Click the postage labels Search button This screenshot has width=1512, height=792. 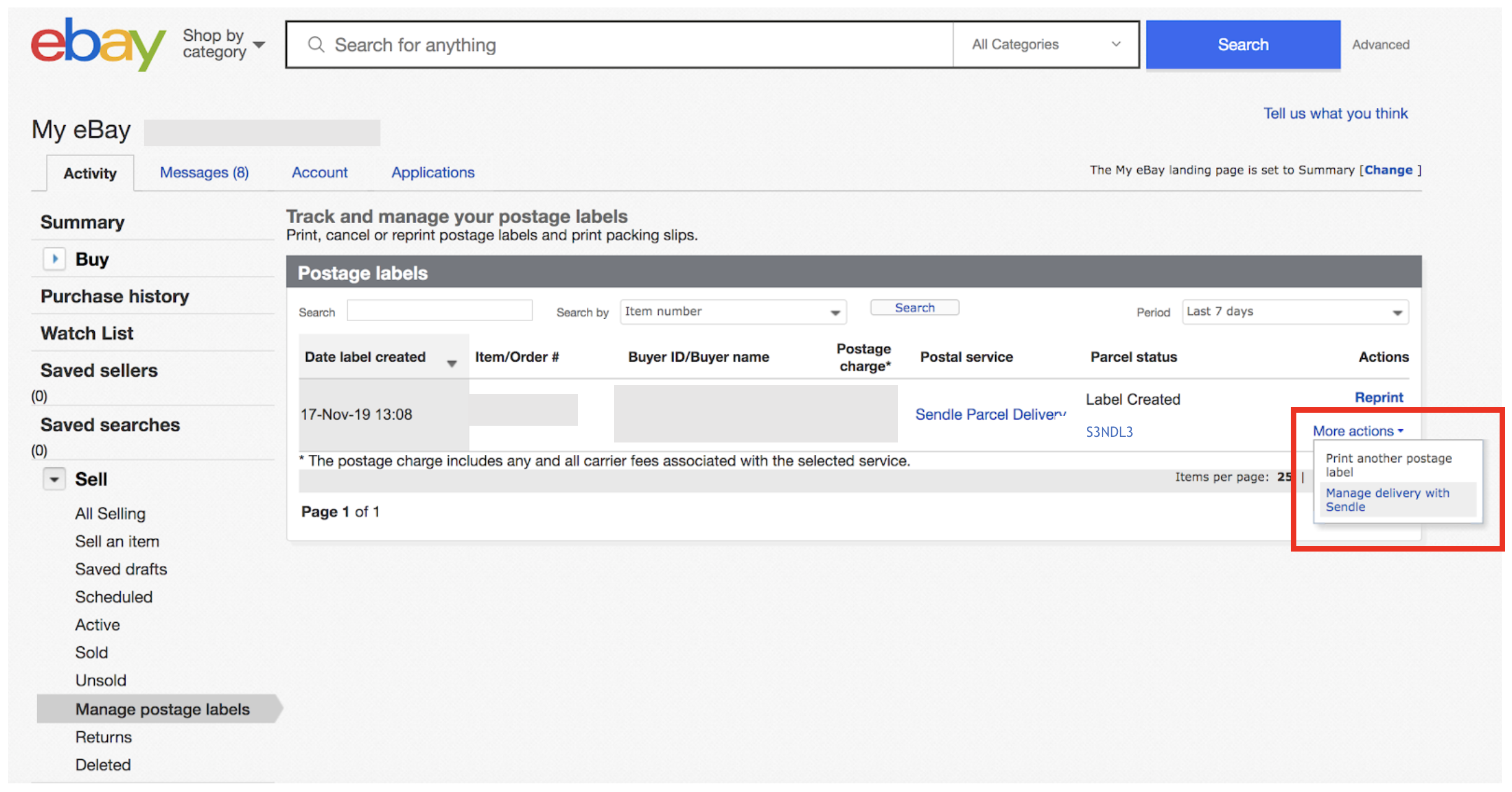pos(915,307)
